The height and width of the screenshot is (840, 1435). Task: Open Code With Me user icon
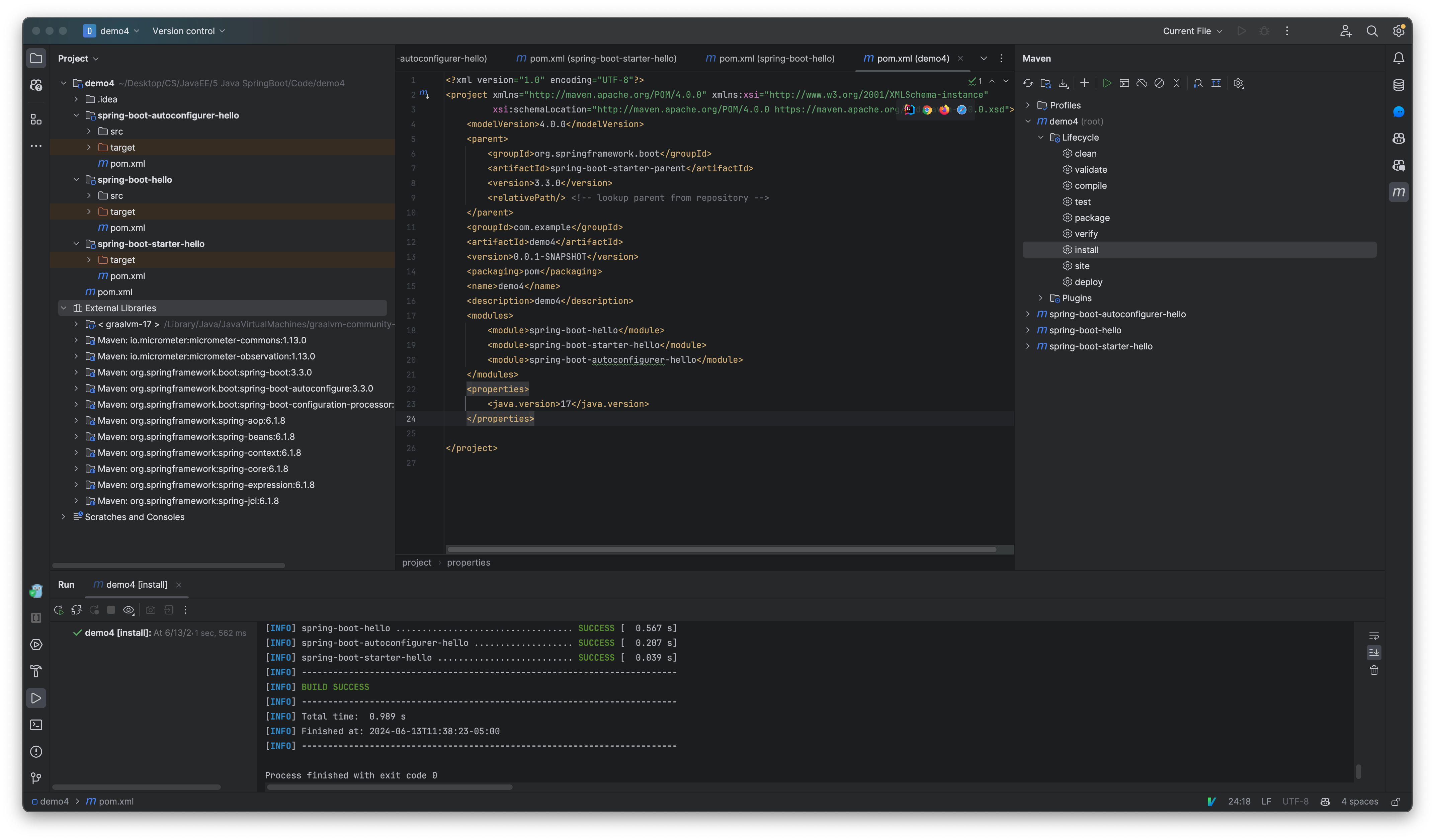tap(1345, 31)
